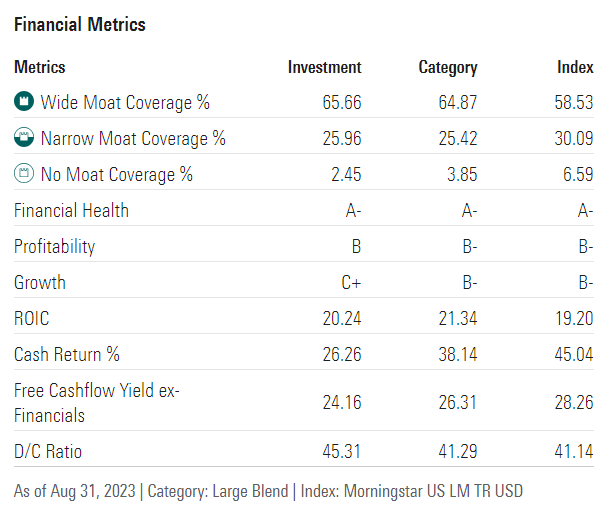
Task: Click the ROIC row label
Action: 32,318
